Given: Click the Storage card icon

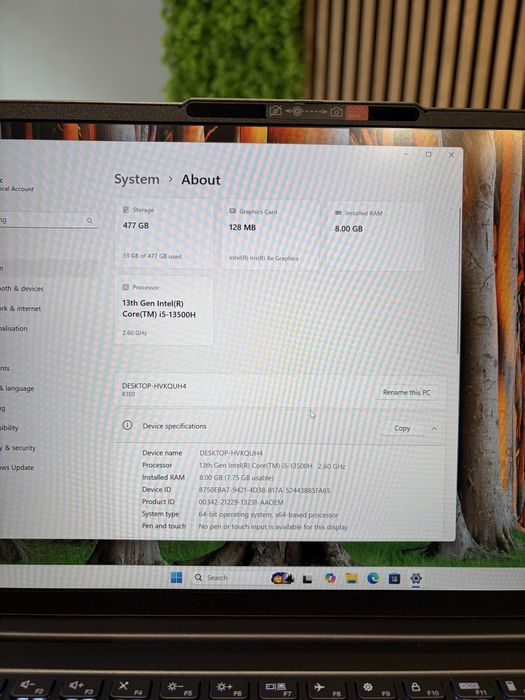Looking at the screenshot, I should point(126,209).
